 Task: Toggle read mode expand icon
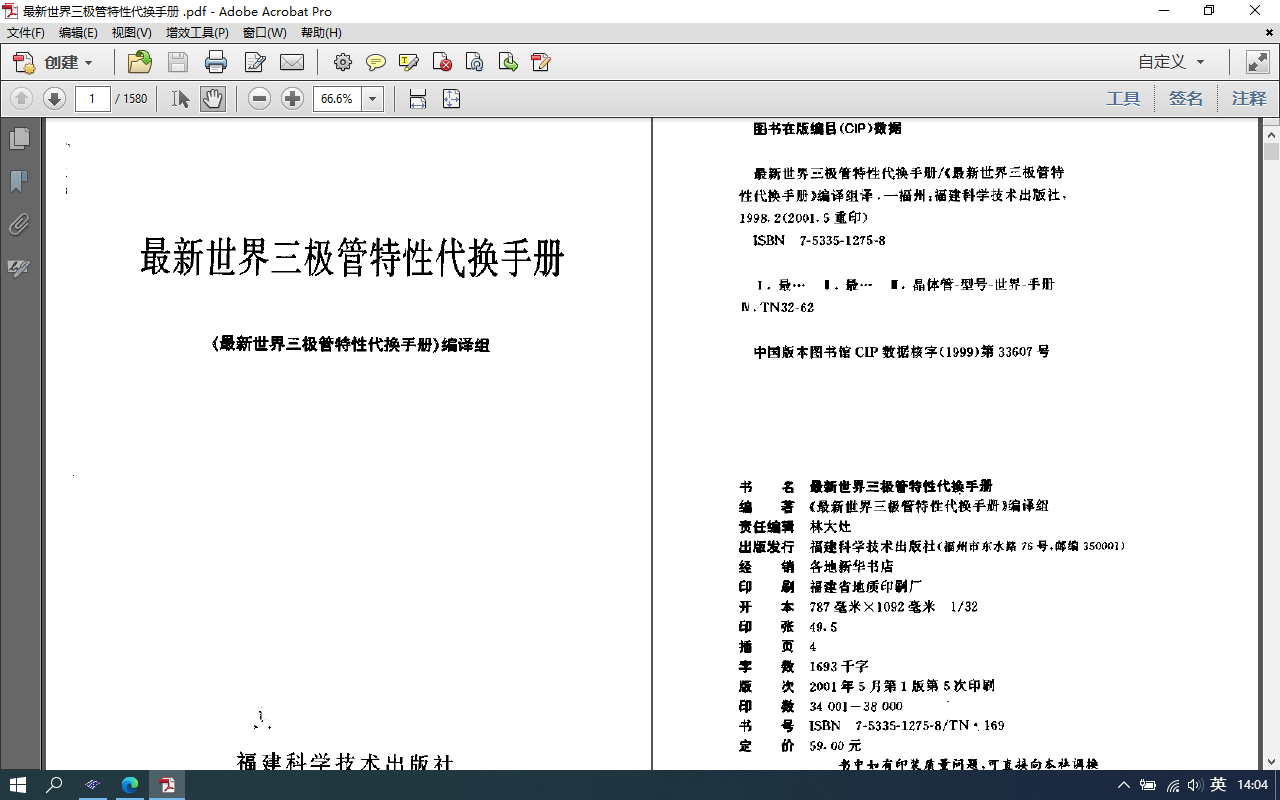coord(1258,62)
